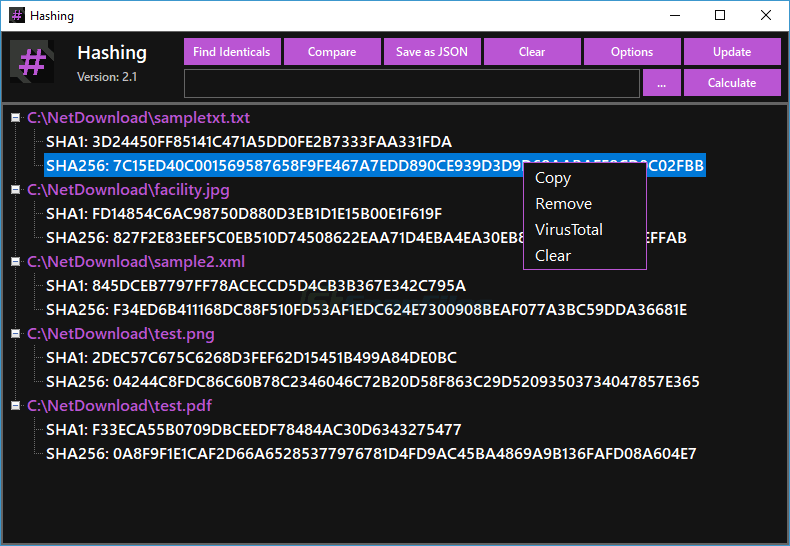Image resolution: width=790 pixels, height=546 pixels.
Task: Select SHA256 hash starting 04244C8F
Action: 372,382
